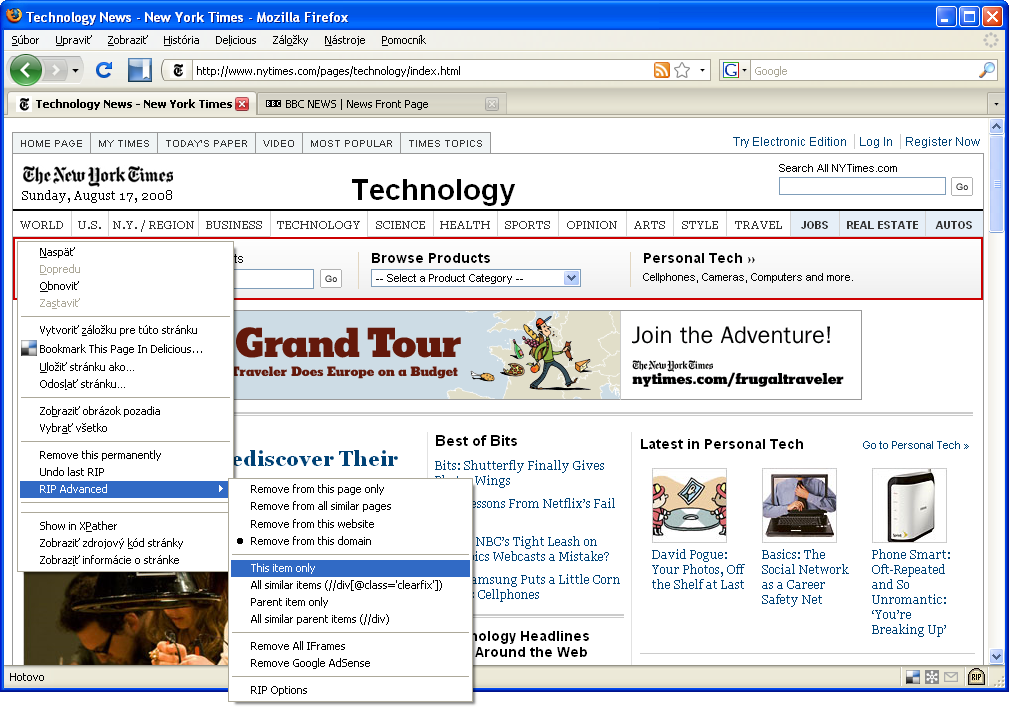Image resolution: width=1009 pixels, height=707 pixels.
Task: Open the Social Network laptop thumbnail
Action: coord(799,506)
